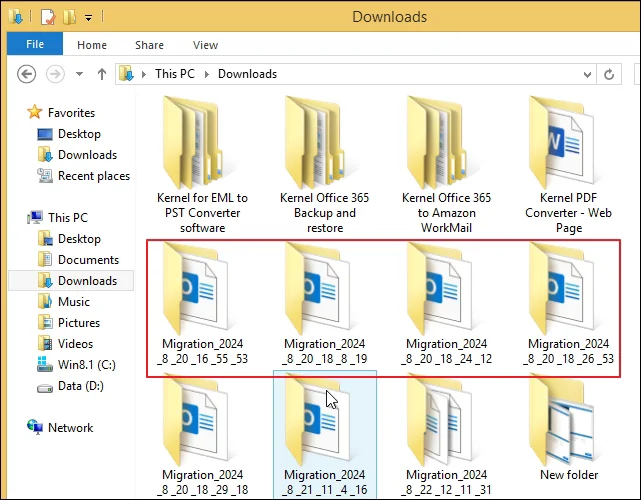Switch to the Home ribbon tab

92,45
